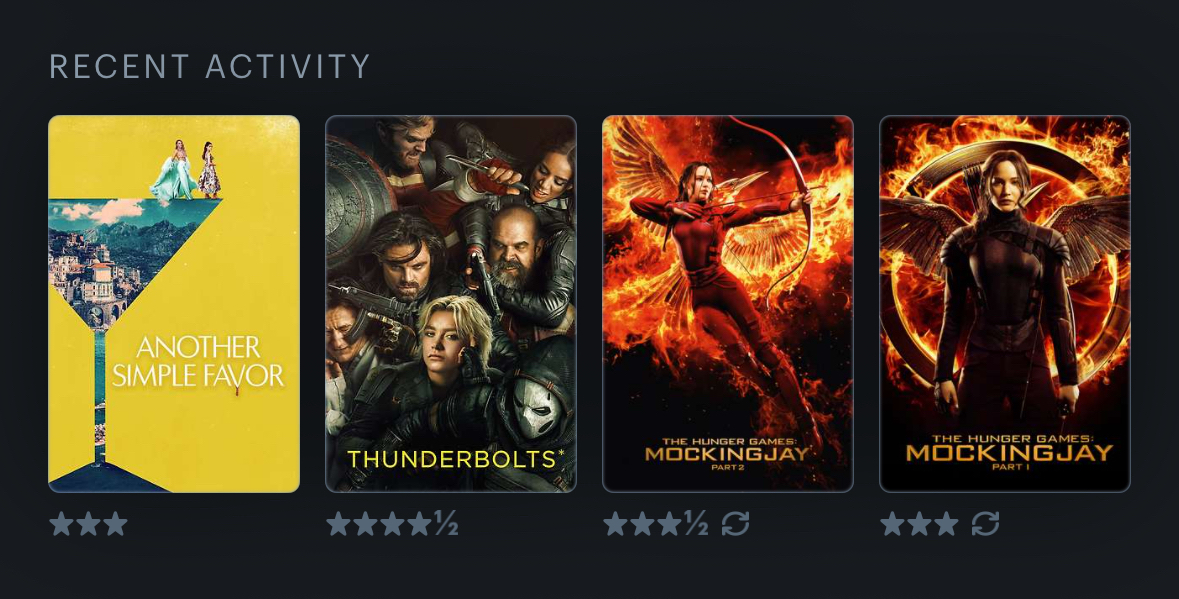Click the third star under Mockingjay Part 1

946,524
